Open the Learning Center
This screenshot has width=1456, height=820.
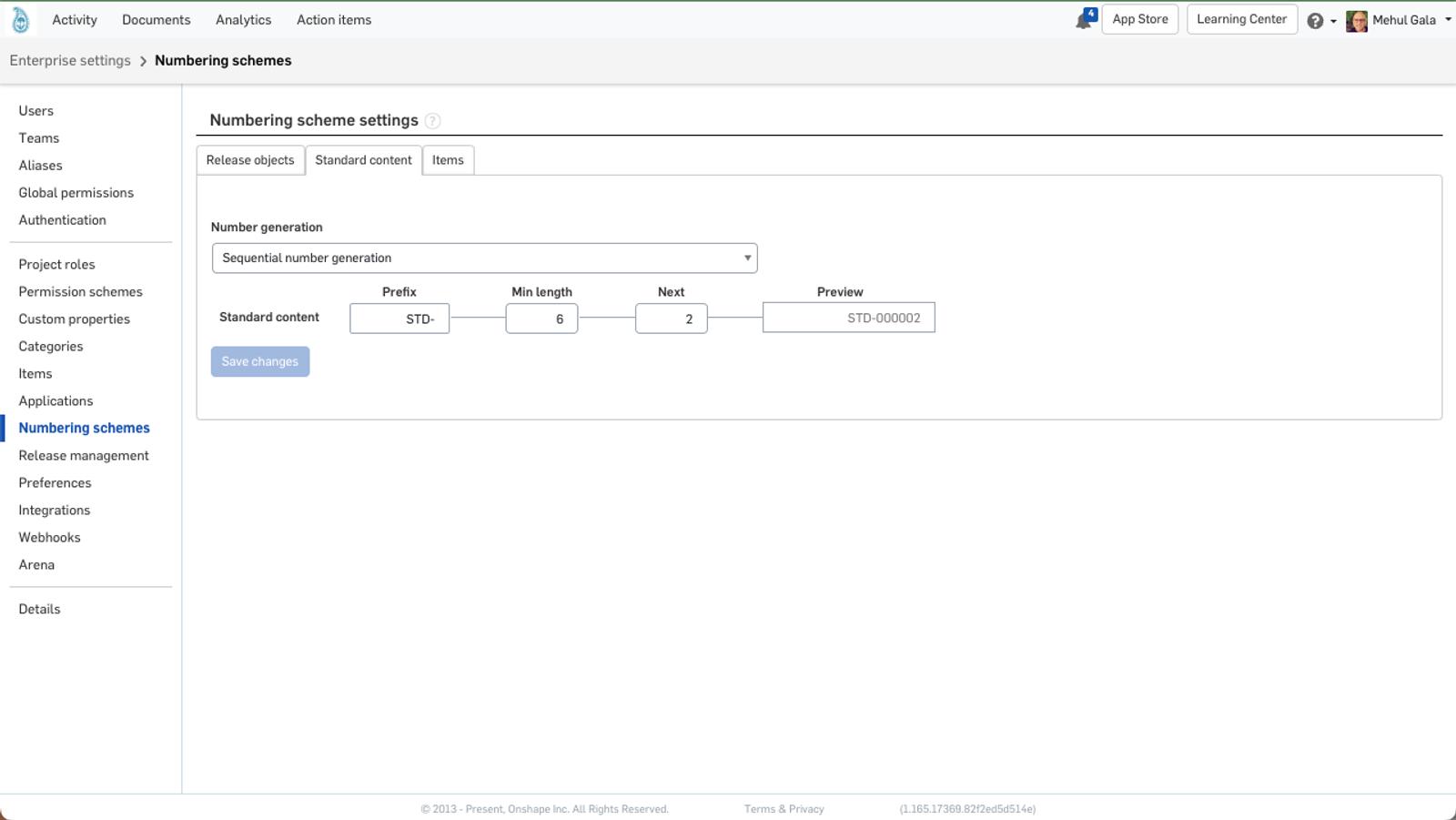pos(1241,18)
